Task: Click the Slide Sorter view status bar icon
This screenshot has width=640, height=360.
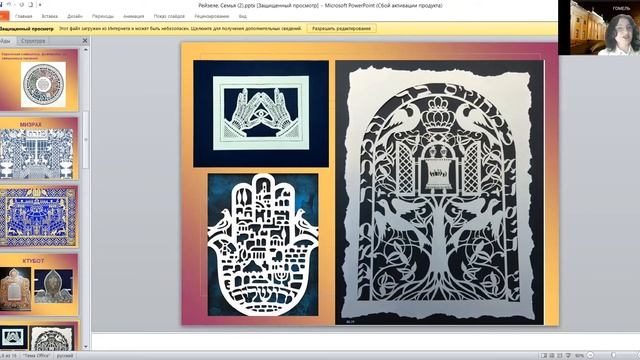Action: pos(552,356)
